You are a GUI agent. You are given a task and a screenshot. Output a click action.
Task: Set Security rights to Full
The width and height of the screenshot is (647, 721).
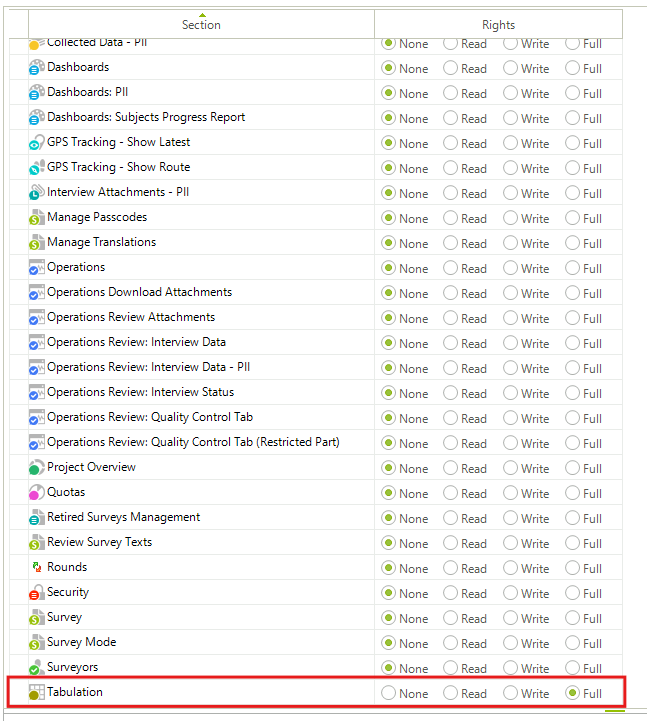572,593
